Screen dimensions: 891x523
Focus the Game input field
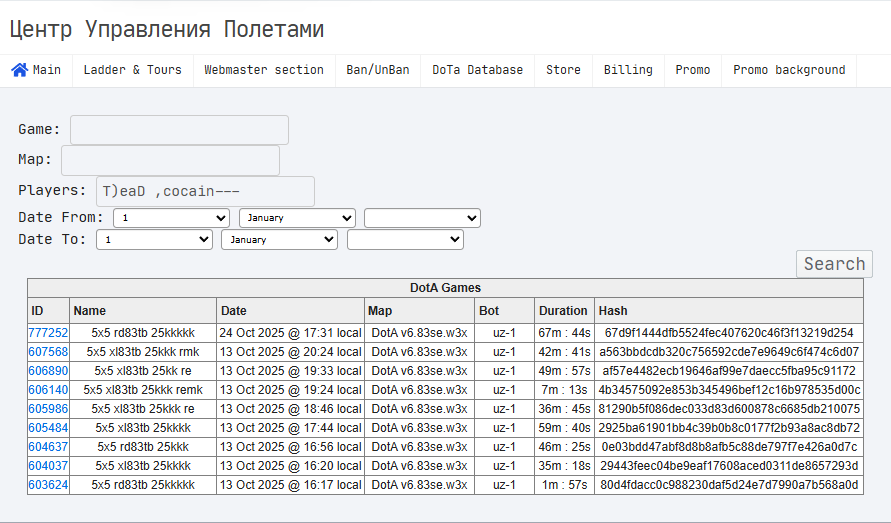180,130
